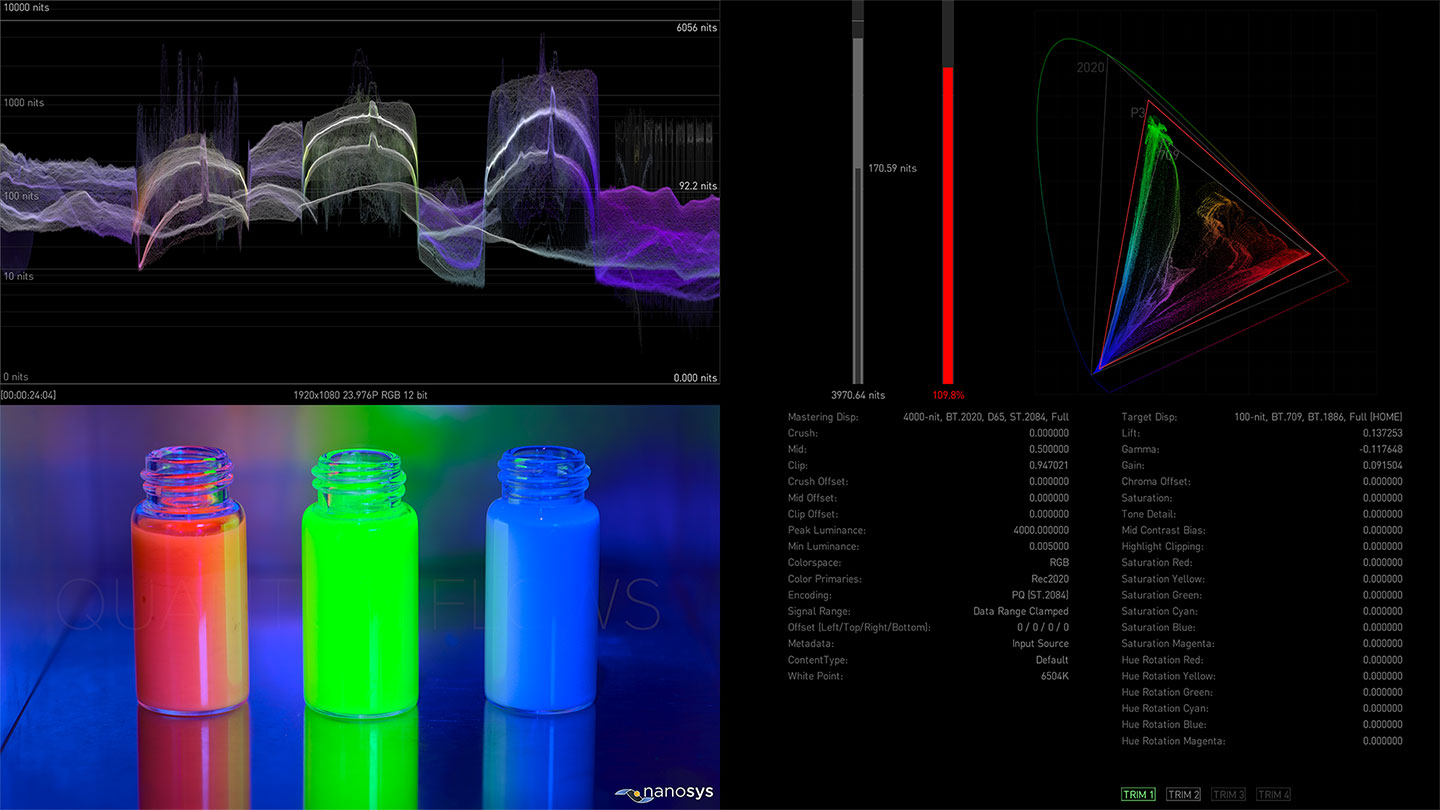The width and height of the screenshot is (1440, 810).
Task: Click the Clip value 0.947021
Action: [1048, 465]
